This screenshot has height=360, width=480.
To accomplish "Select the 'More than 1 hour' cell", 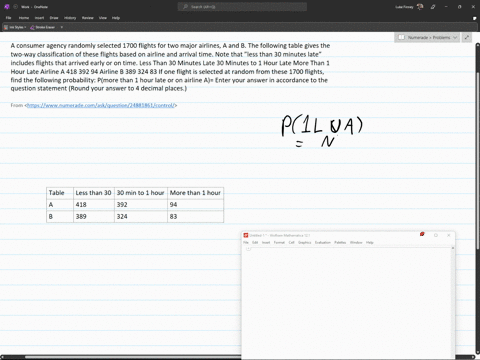I will [x=195, y=193].
